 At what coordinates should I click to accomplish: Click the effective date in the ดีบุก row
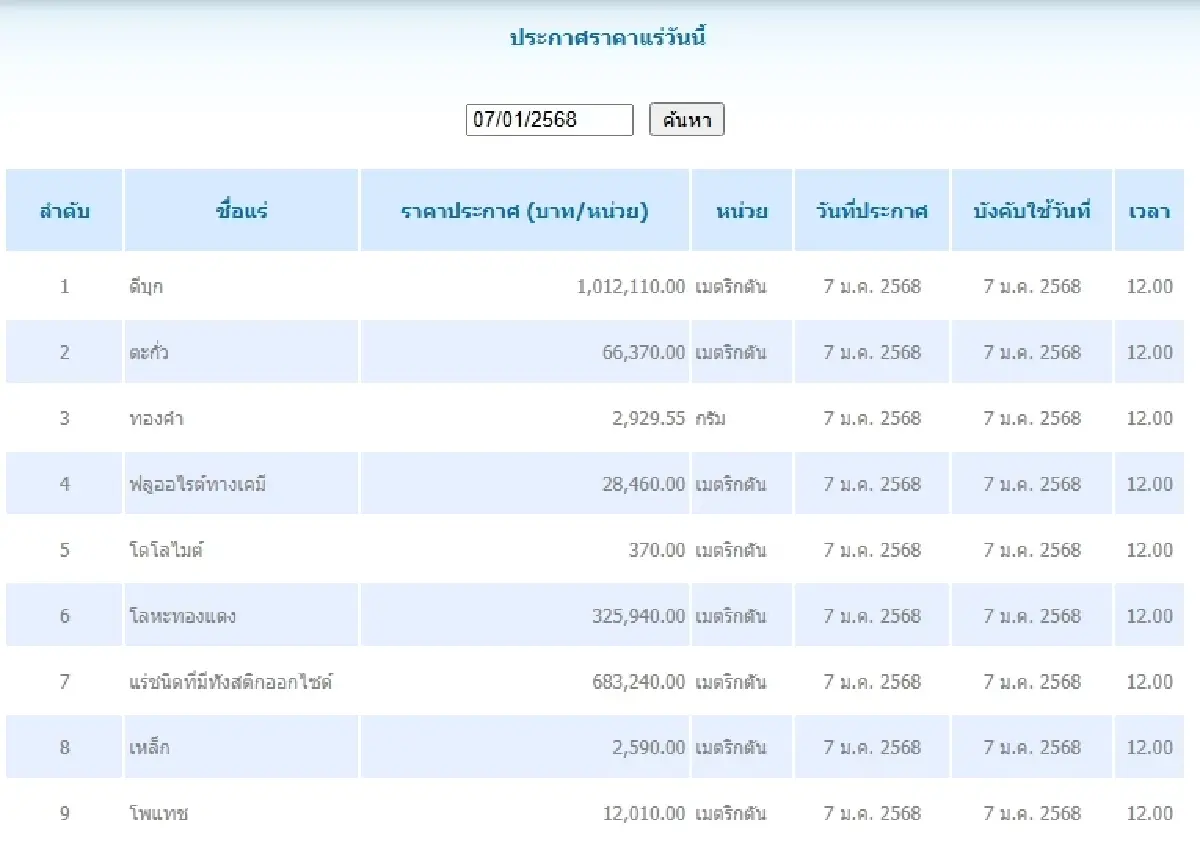click(1032, 287)
